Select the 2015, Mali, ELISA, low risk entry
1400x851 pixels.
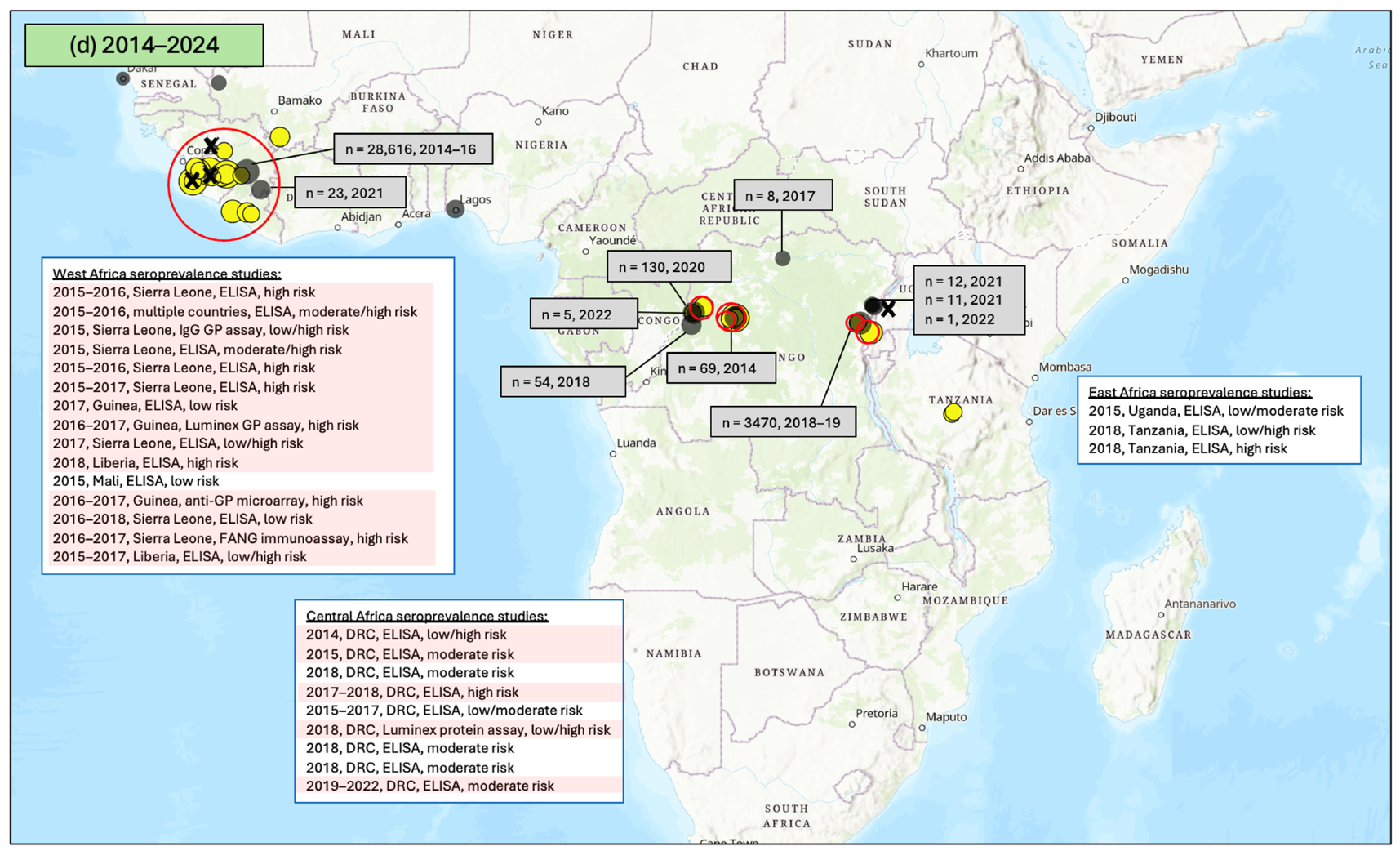tap(136, 481)
